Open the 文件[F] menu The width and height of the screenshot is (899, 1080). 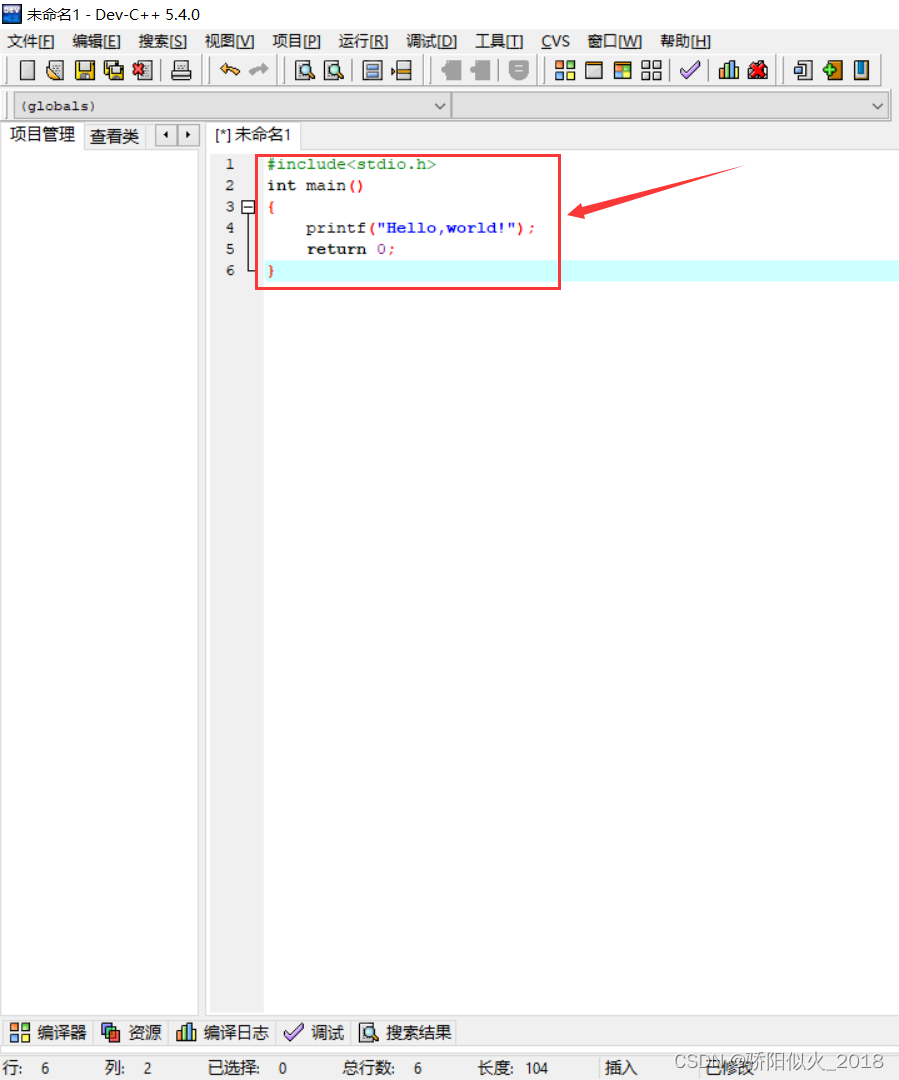31,41
